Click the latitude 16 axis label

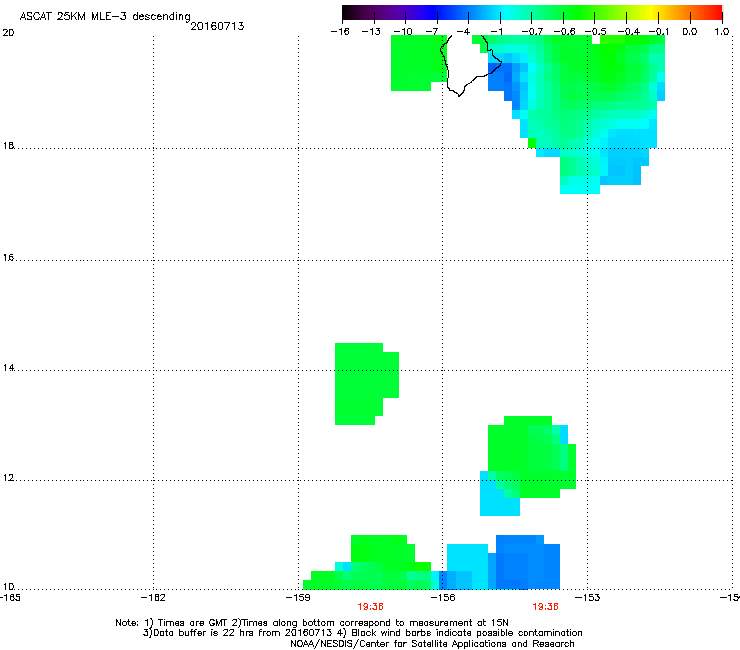click(x=8, y=257)
